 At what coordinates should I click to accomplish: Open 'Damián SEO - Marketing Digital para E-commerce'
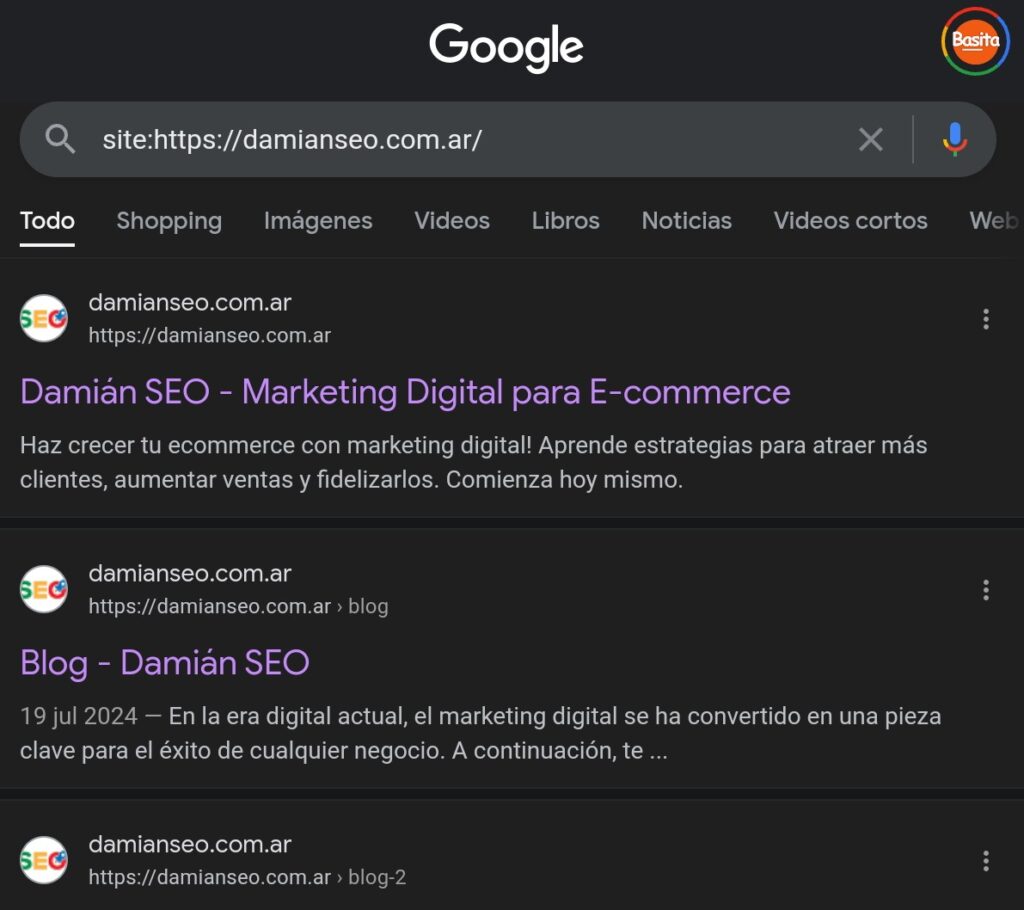[404, 391]
